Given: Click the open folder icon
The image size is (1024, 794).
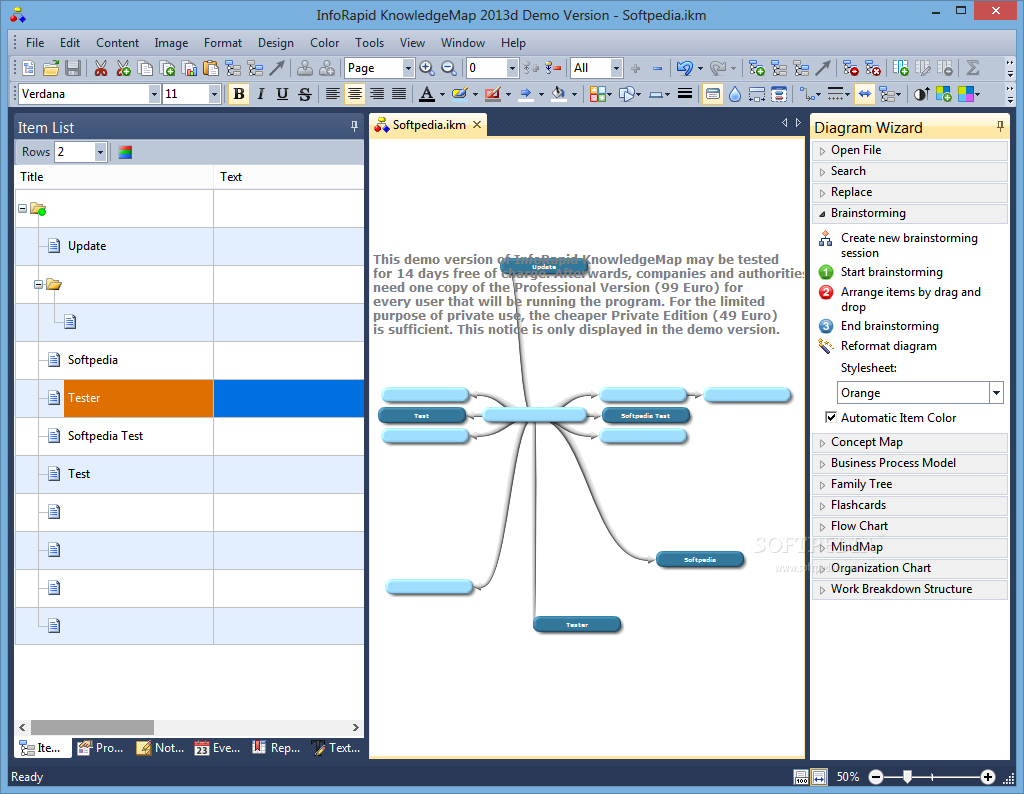Looking at the screenshot, I should (51, 68).
